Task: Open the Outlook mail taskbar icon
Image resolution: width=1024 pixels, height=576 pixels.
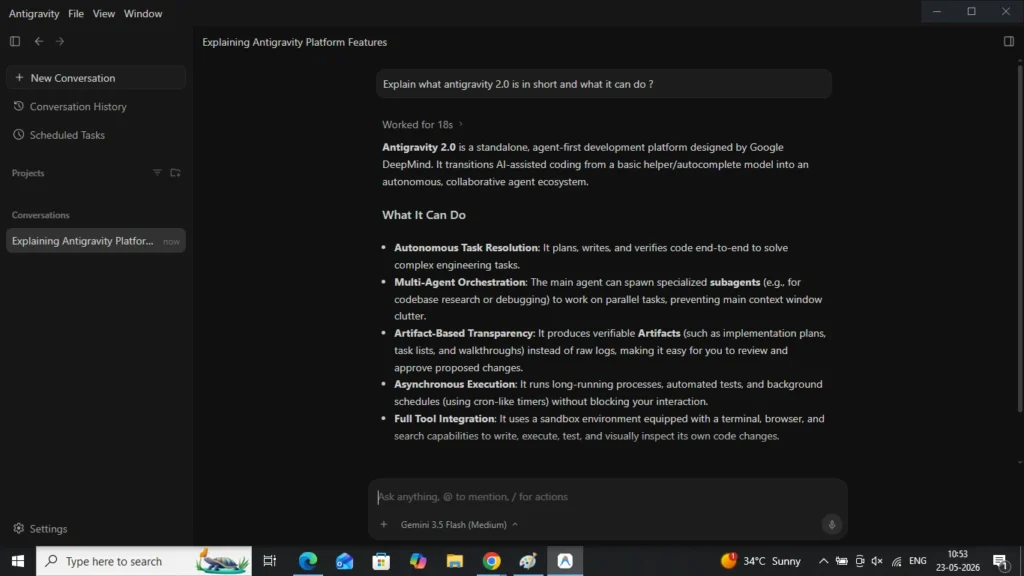Action: [x=345, y=561]
